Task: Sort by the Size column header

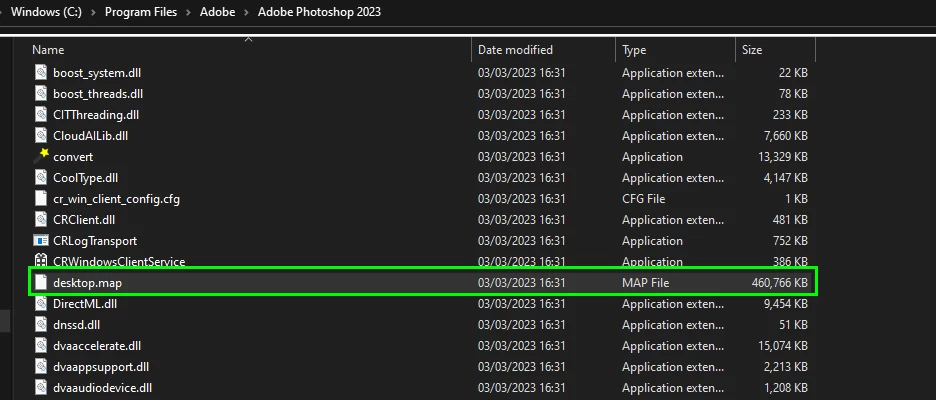Action: point(752,50)
